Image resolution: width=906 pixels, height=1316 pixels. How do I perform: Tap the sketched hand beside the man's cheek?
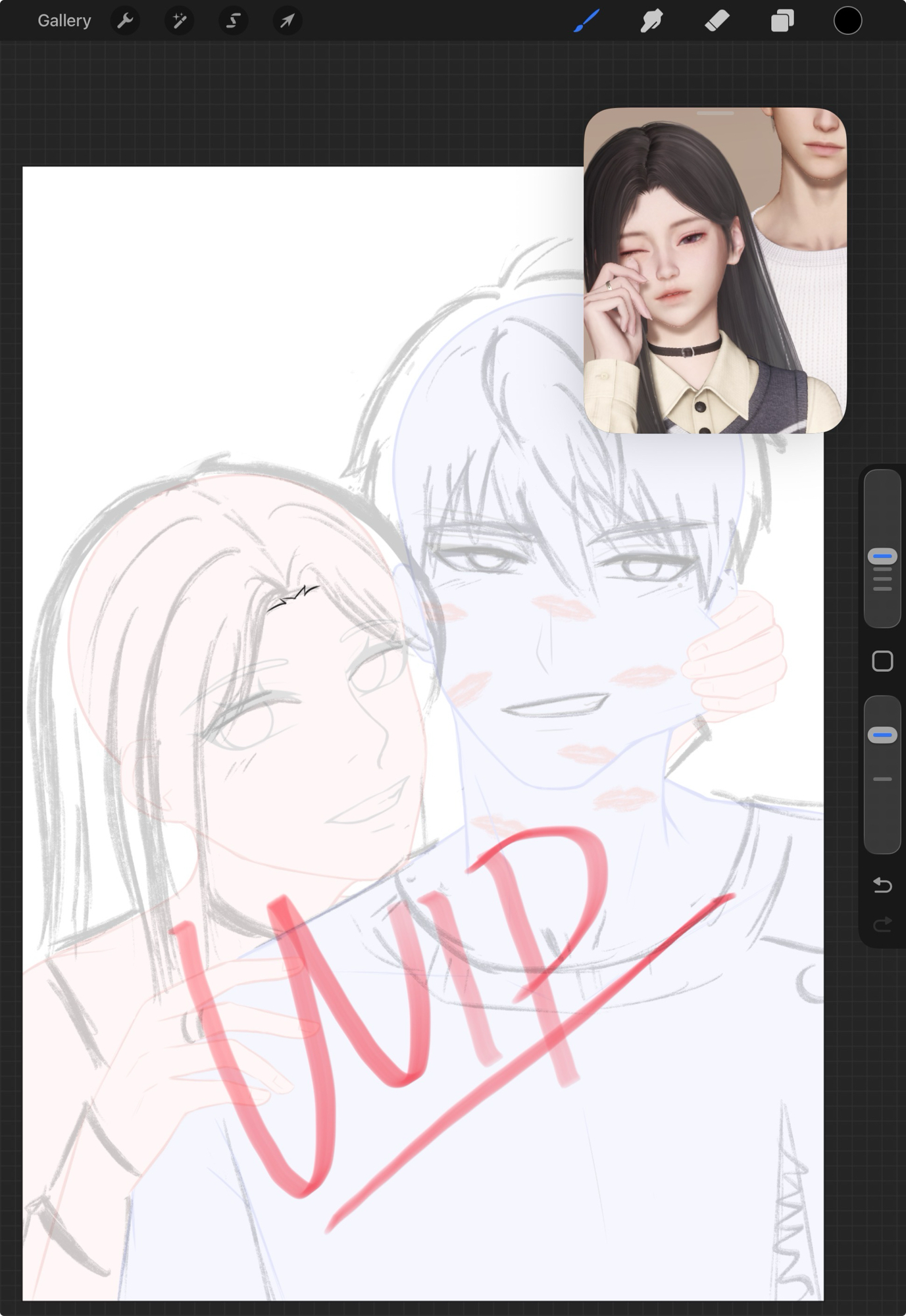pyautogui.click(x=737, y=651)
